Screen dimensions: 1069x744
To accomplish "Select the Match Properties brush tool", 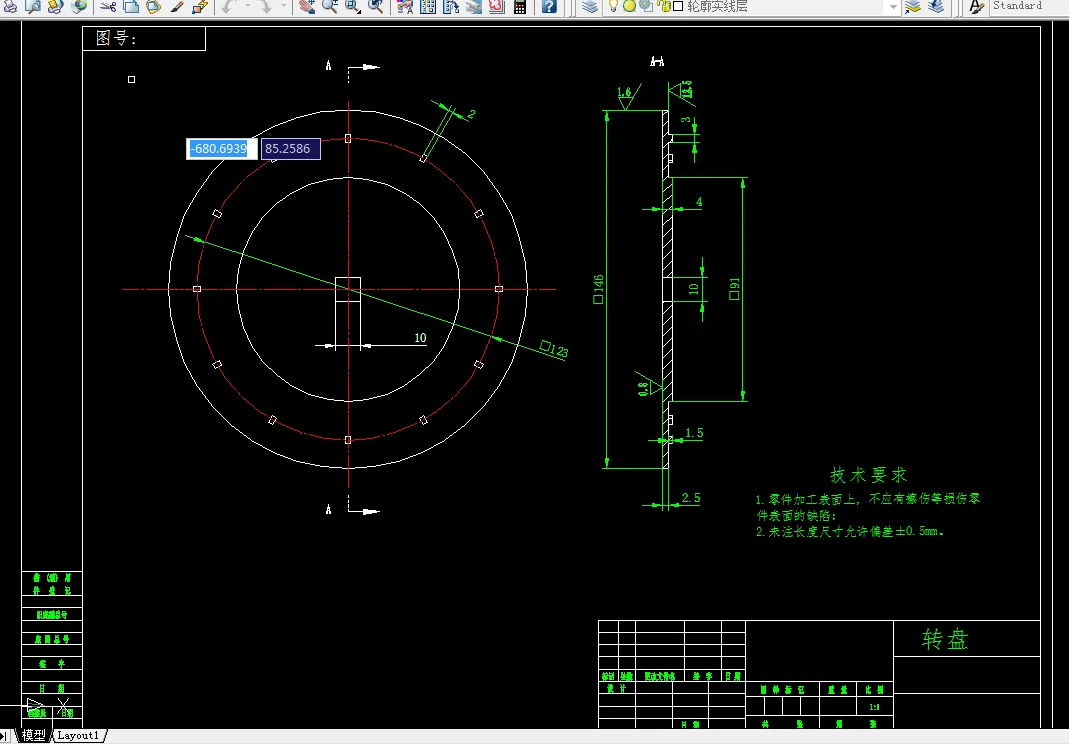I will [x=177, y=6].
